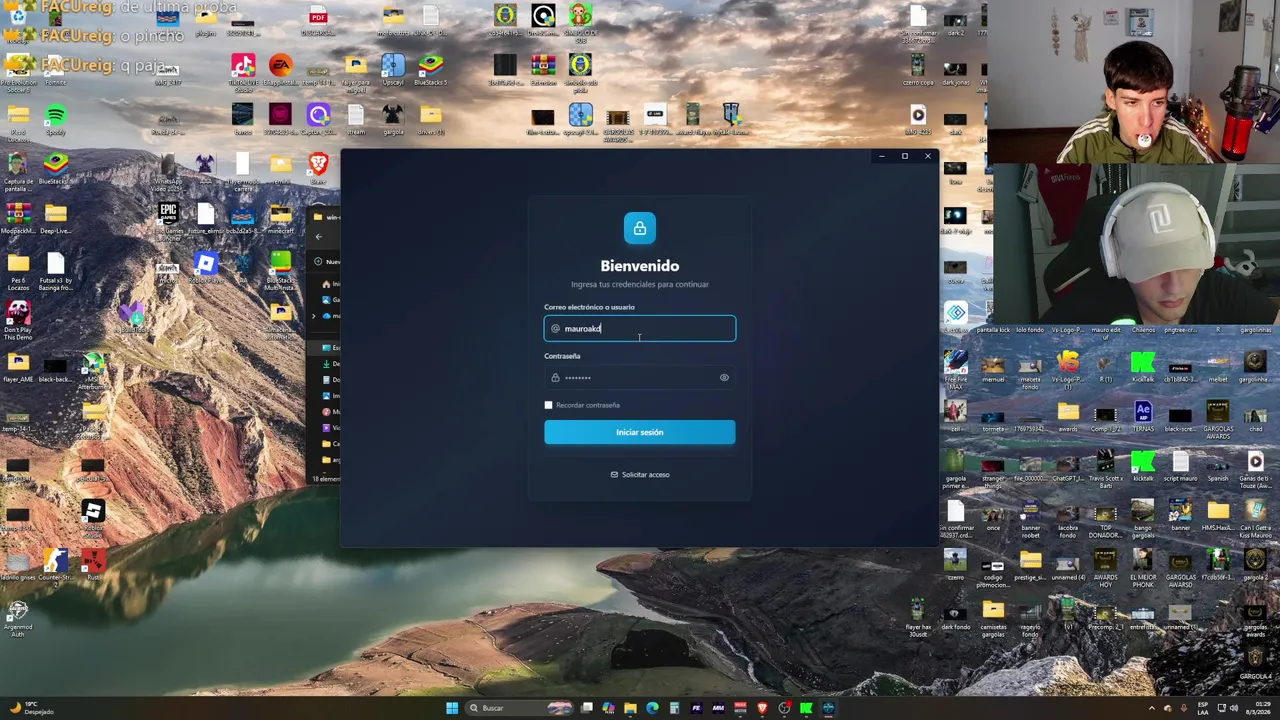The height and width of the screenshot is (720, 1280).
Task: Click the blue lock icon above Bienvenido
Action: (x=640, y=228)
